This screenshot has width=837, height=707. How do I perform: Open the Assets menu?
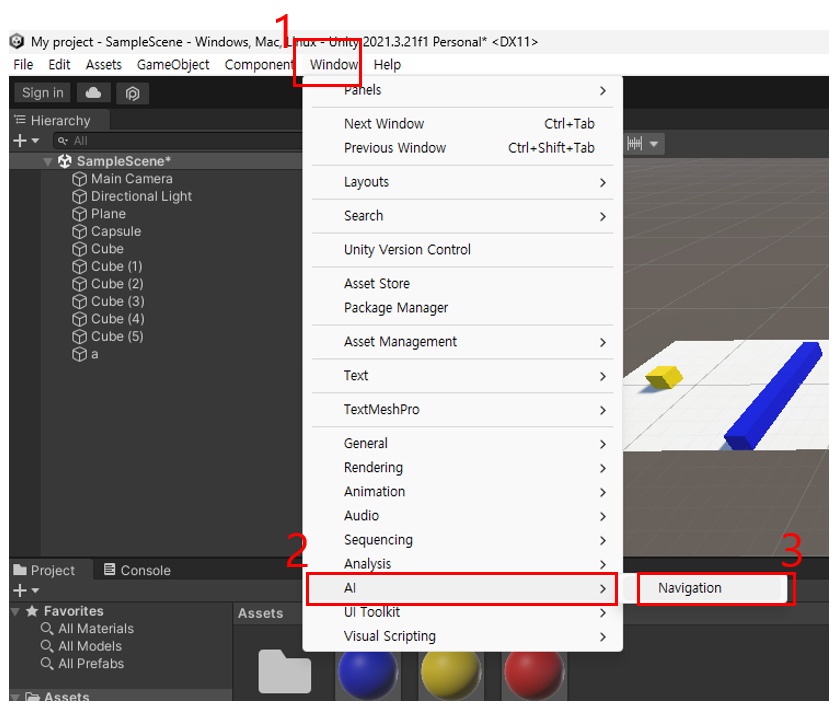(104, 65)
